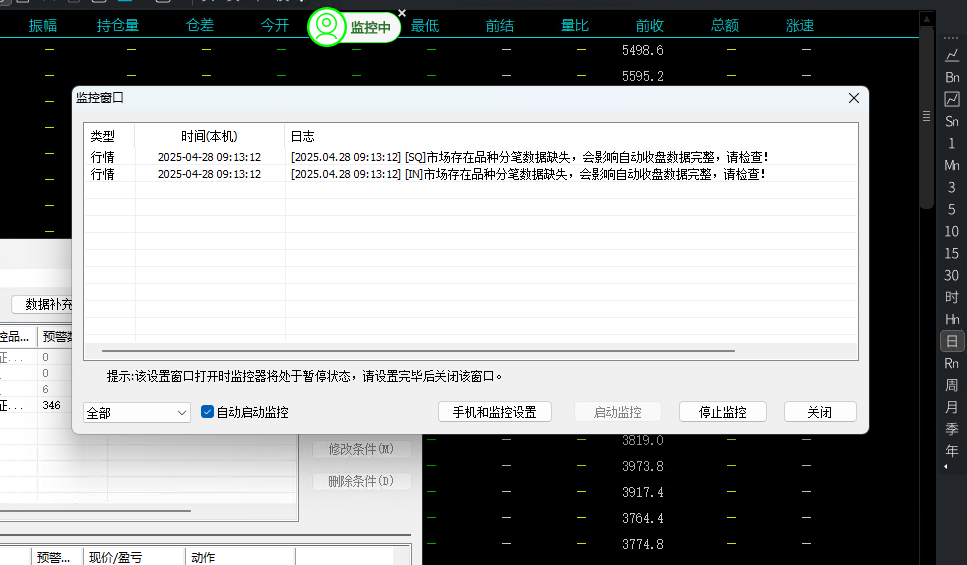Select the 时 hourly period in sidebar
967x565 pixels.
click(952, 297)
